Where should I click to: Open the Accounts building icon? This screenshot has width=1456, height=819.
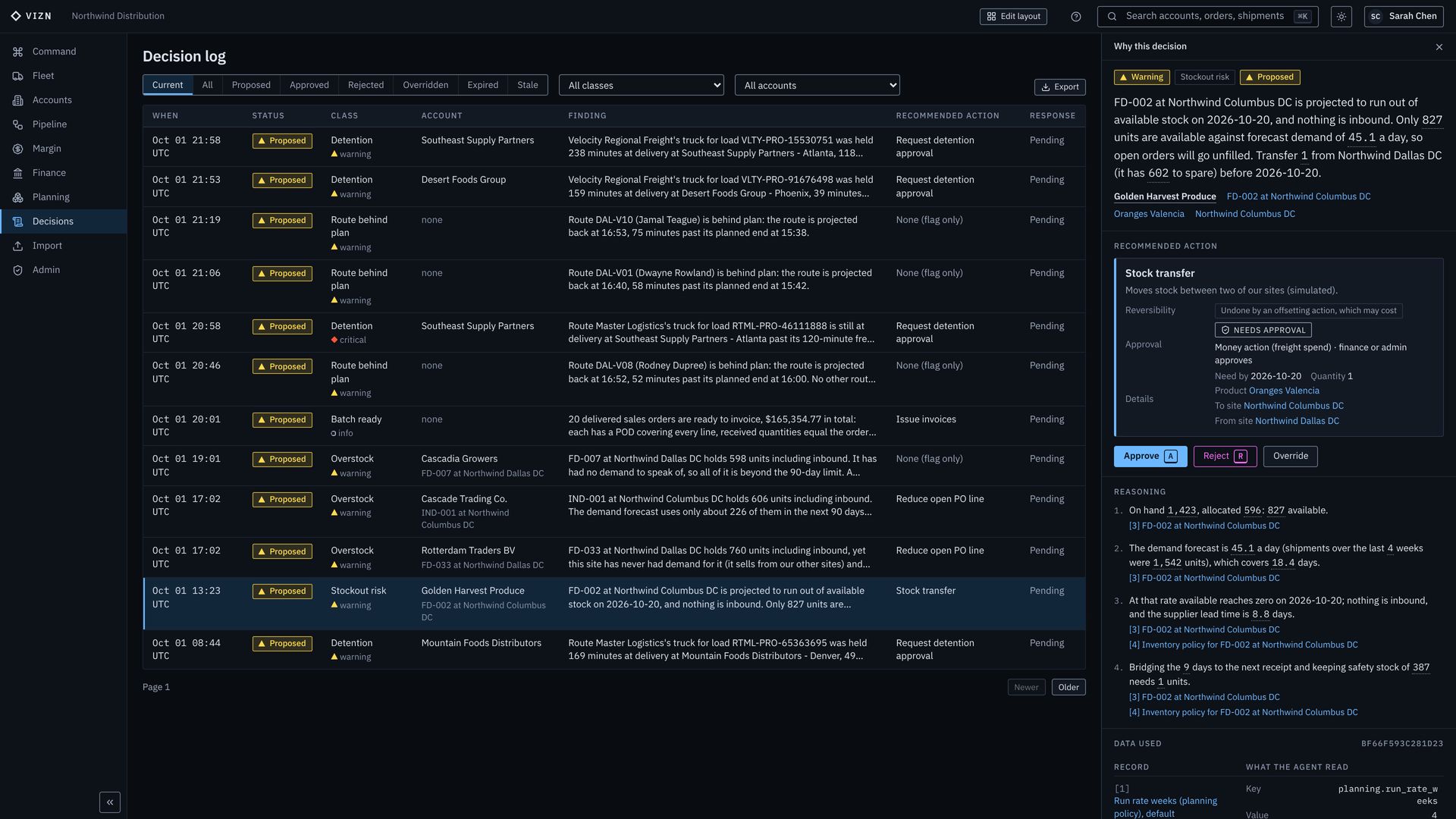[17, 100]
